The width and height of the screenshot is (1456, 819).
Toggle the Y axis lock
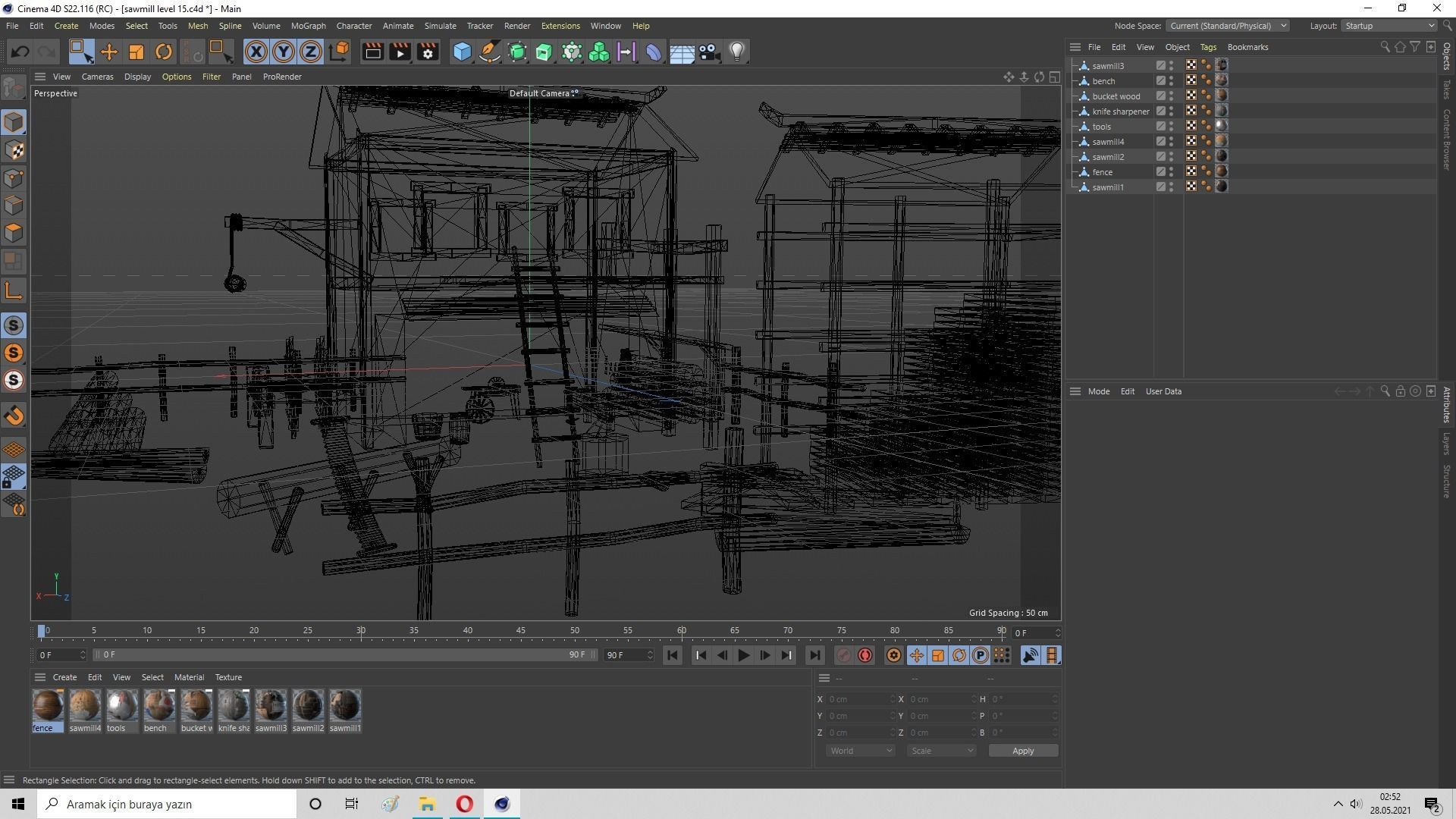284,52
